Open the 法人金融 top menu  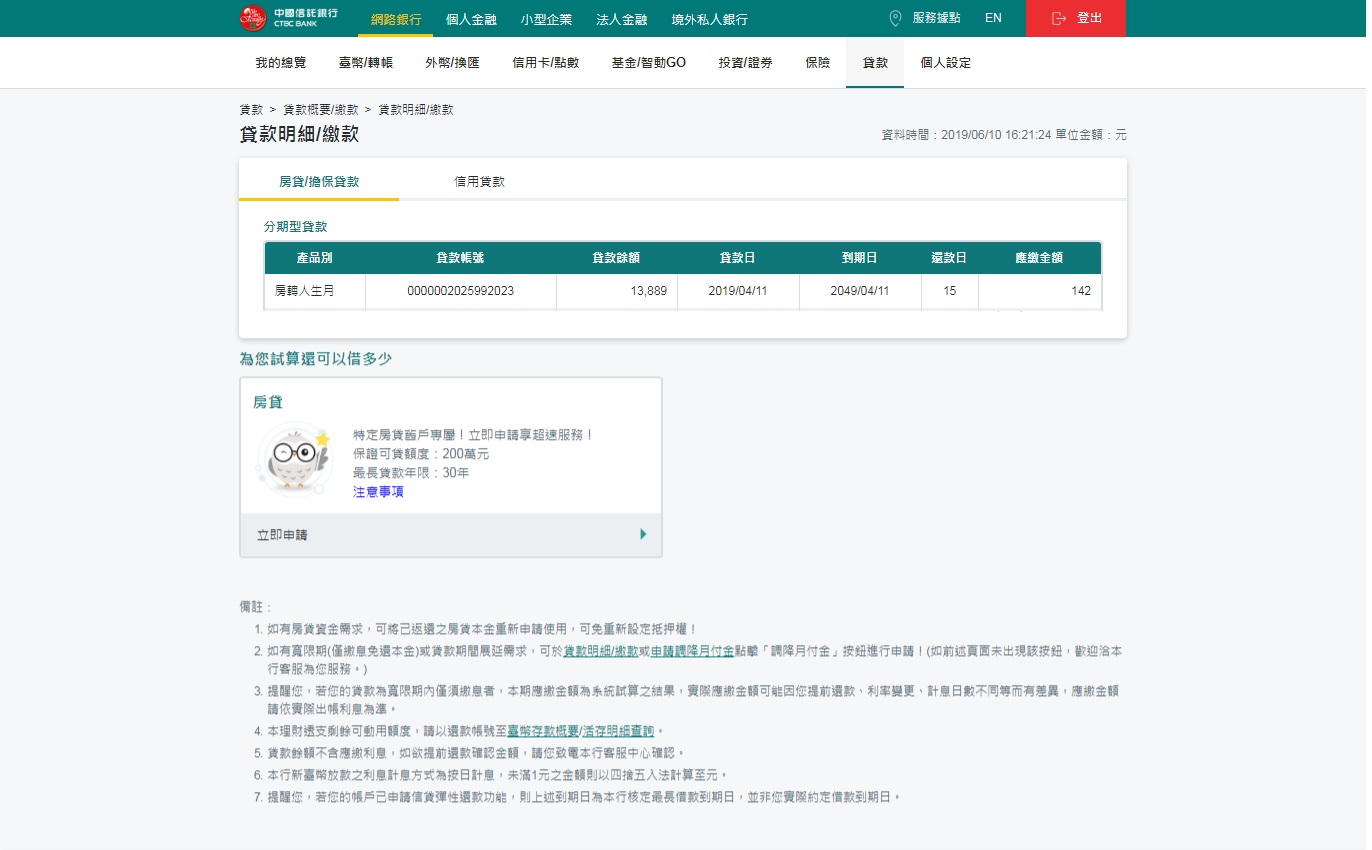pyautogui.click(x=621, y=19)
